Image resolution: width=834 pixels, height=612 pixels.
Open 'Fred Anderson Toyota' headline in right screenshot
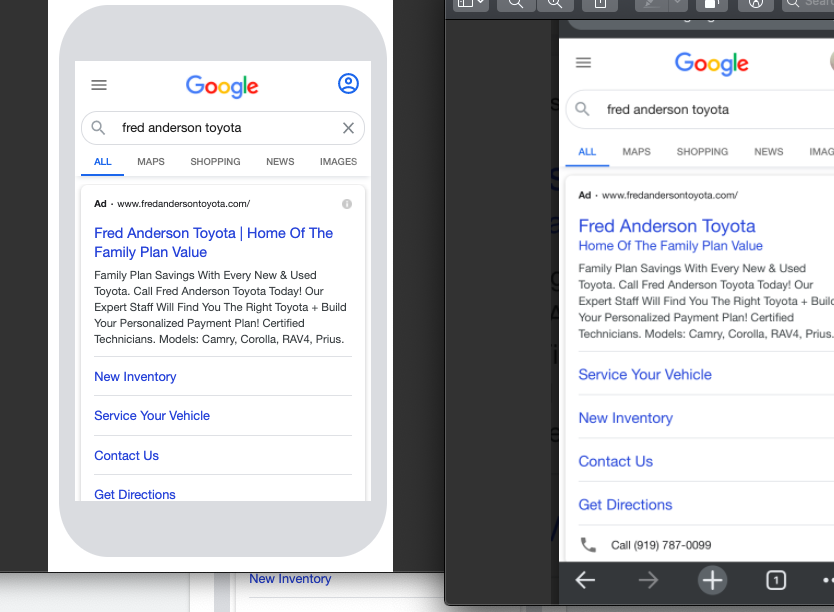click(x=667, y=226)
